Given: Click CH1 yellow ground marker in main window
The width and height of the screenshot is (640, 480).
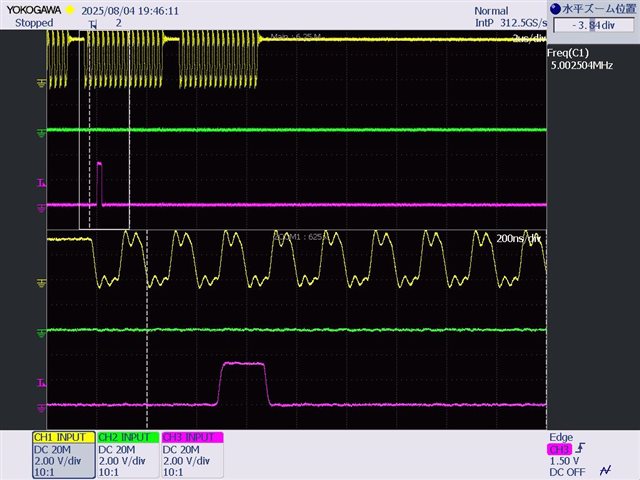Looking at the screenshot, I should click(41, 84).
